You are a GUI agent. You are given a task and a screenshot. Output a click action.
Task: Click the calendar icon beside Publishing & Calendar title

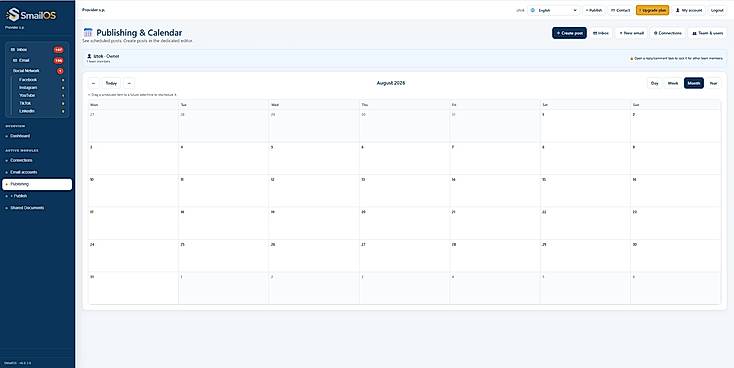(88, 33)
